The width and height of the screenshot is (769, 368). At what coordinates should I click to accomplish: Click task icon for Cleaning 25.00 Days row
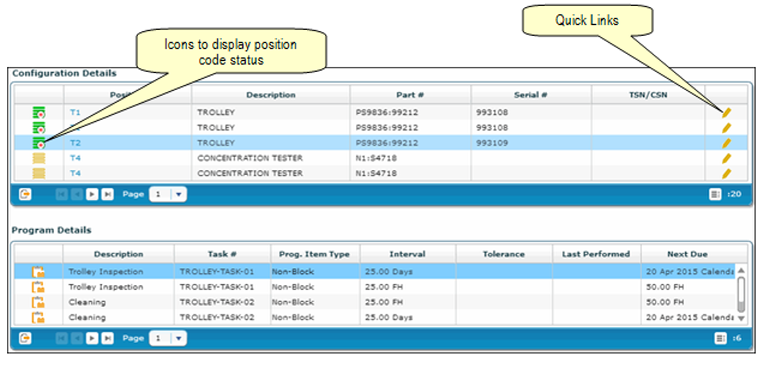coord(38,317)
